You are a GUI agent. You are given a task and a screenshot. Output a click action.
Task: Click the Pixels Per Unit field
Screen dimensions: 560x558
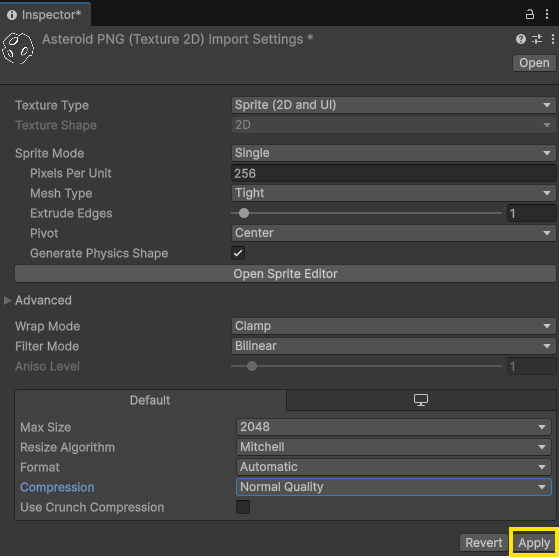coord(394,173)
